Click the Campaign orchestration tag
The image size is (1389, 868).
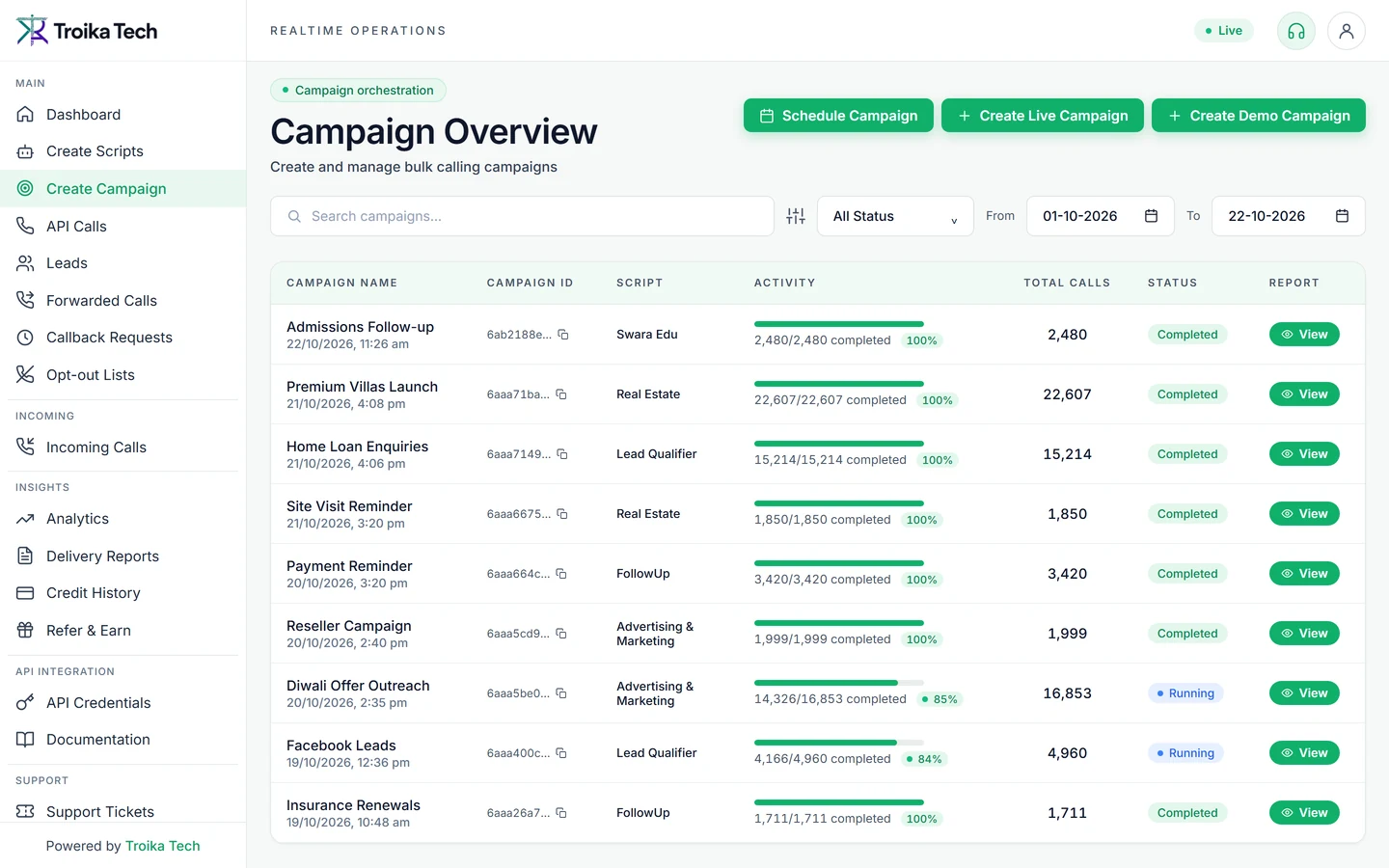pyautogui.click(x=358, y=91)
